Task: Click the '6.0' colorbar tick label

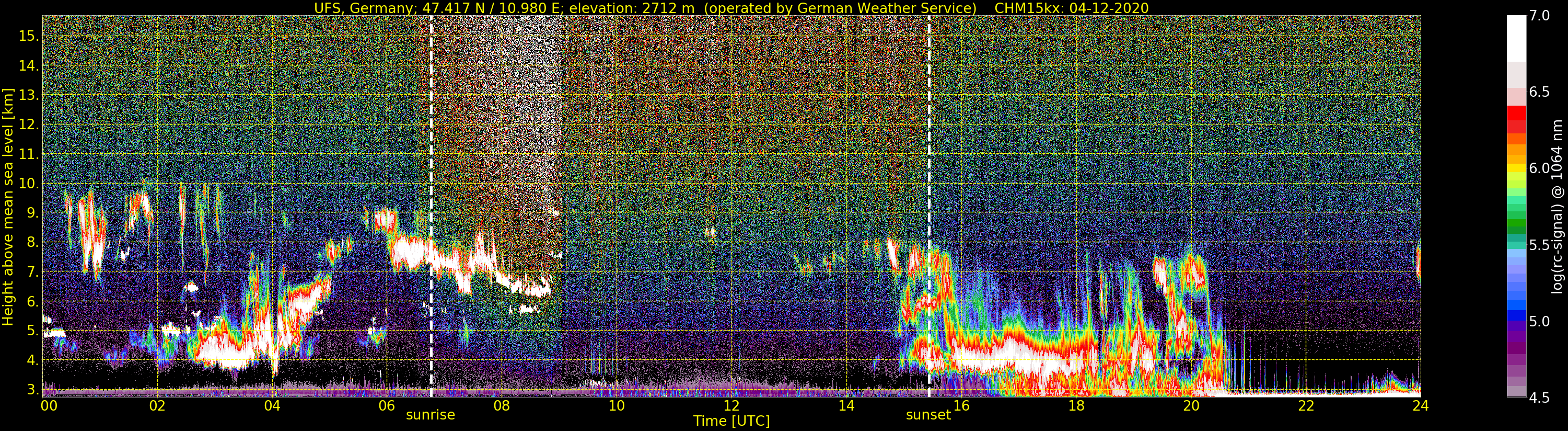Action: [x=1539, y=168]
